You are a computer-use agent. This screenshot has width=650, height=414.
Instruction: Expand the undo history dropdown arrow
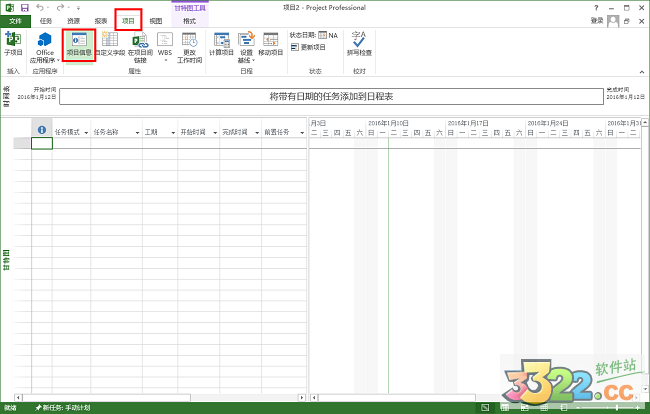(48, 7)
